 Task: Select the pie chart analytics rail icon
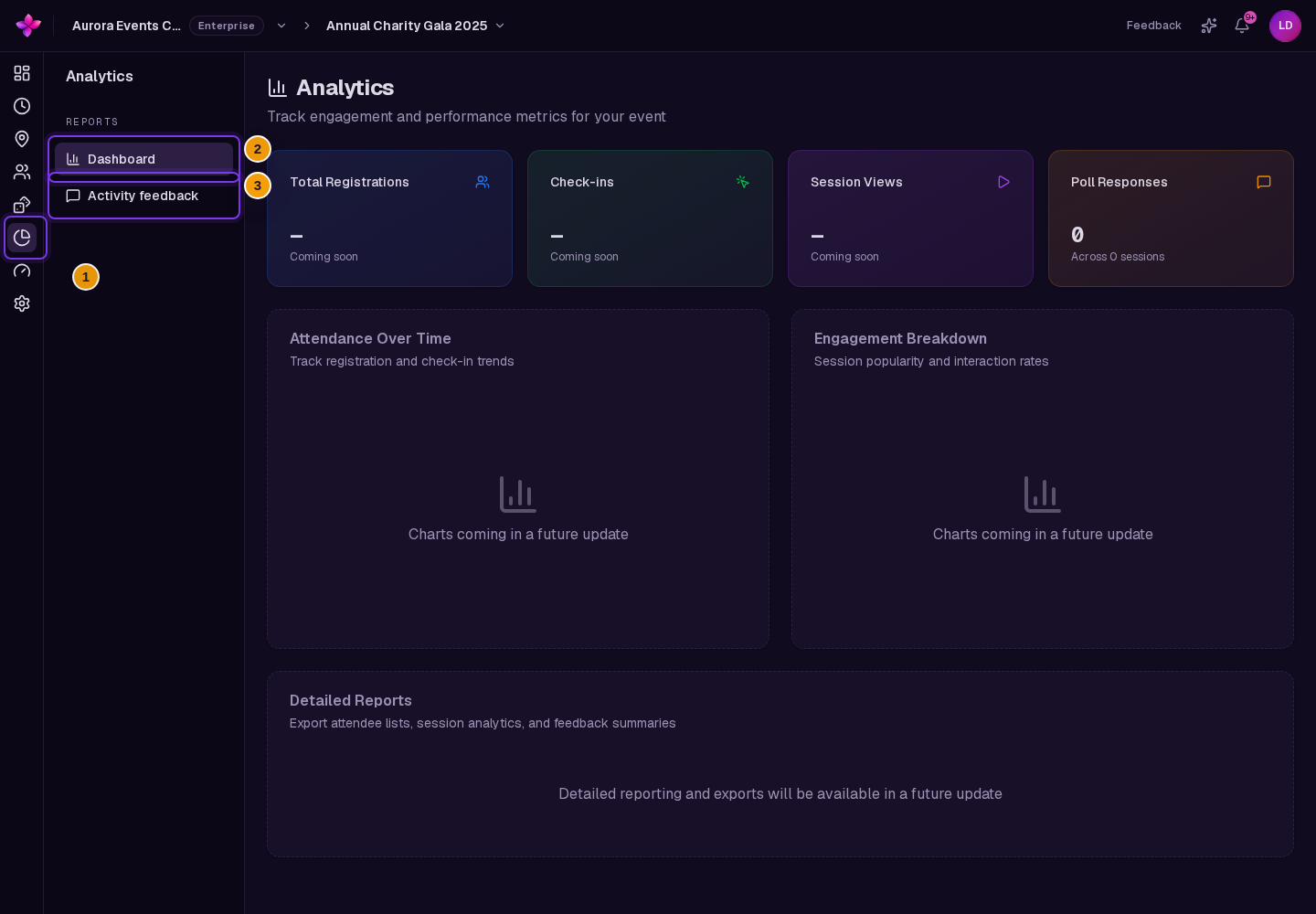[x=22, y=238]
